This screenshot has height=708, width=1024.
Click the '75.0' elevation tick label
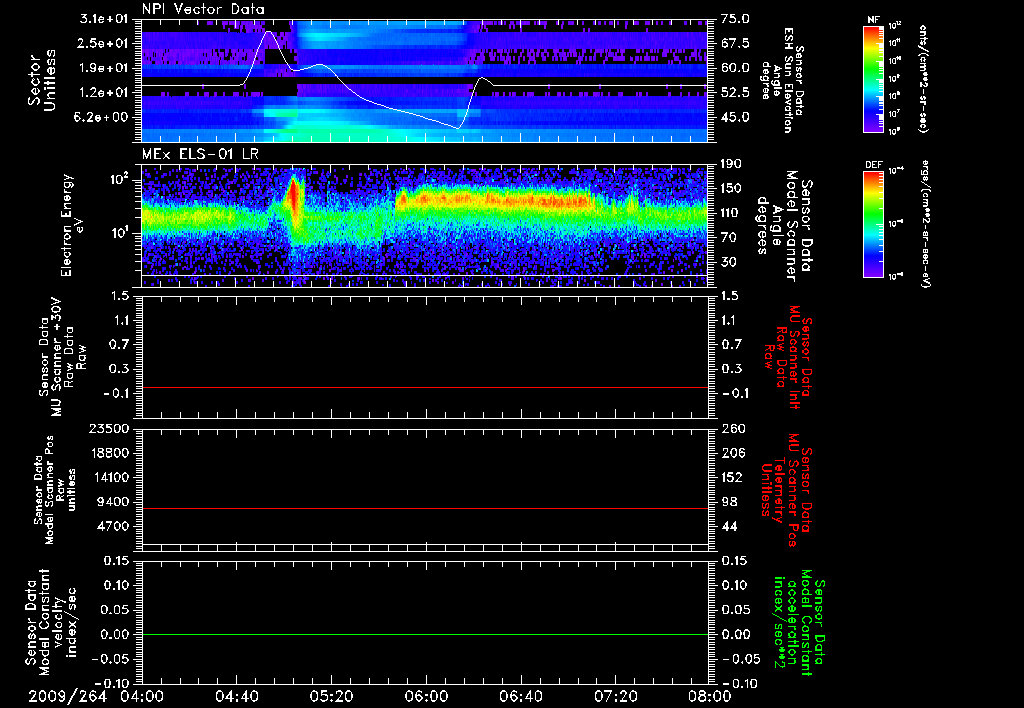(735, 19)
